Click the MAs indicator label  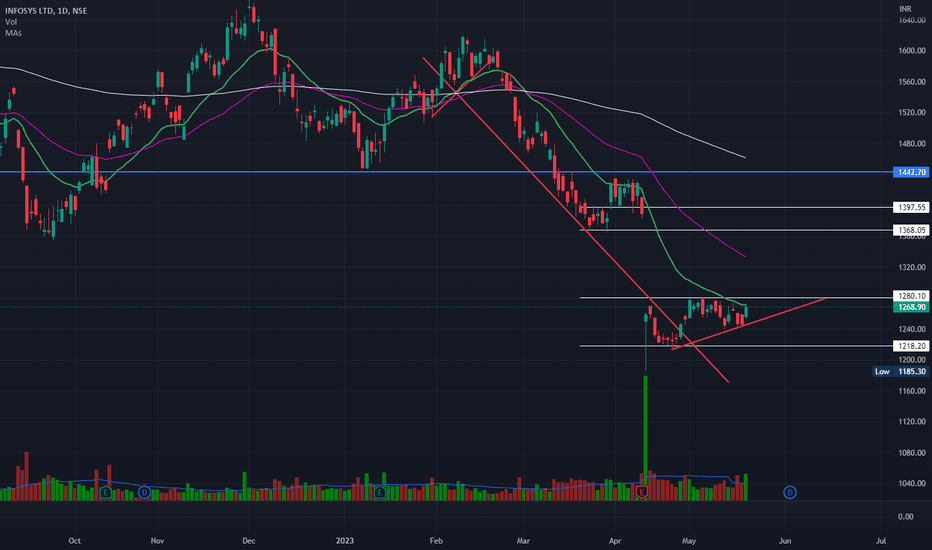[x=13, y=33]
